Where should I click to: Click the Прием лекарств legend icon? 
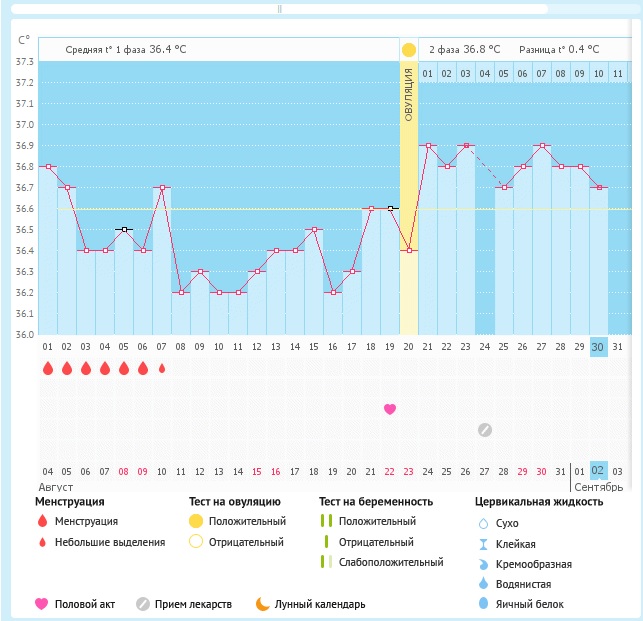coord(143,604)
